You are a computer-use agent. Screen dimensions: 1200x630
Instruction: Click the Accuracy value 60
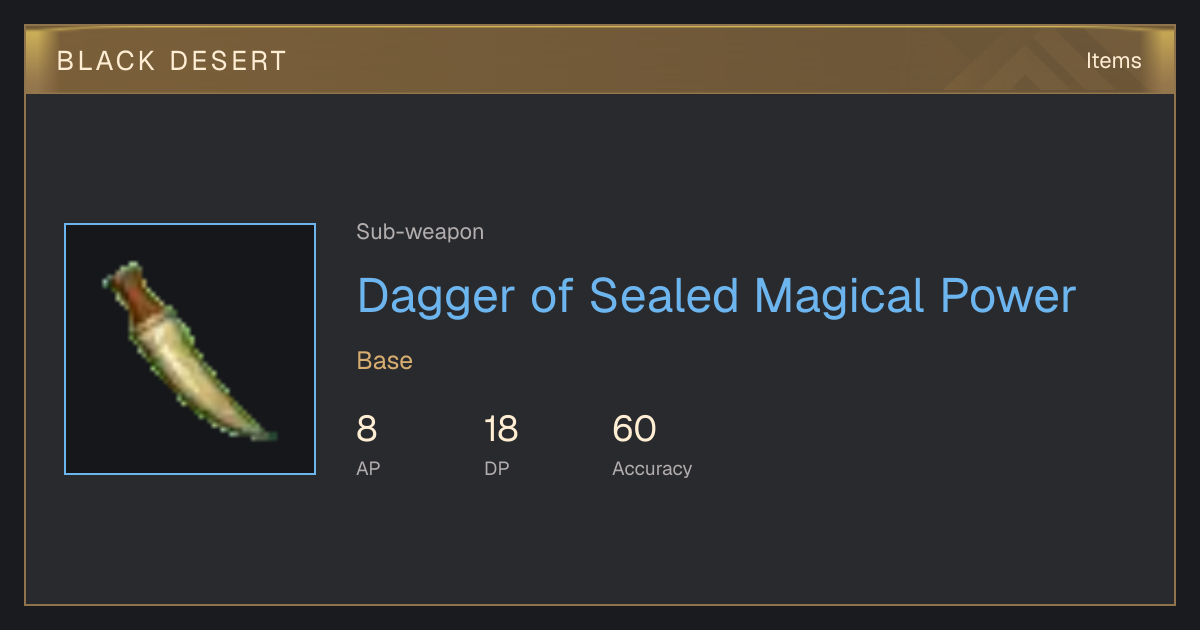[634, 429]
